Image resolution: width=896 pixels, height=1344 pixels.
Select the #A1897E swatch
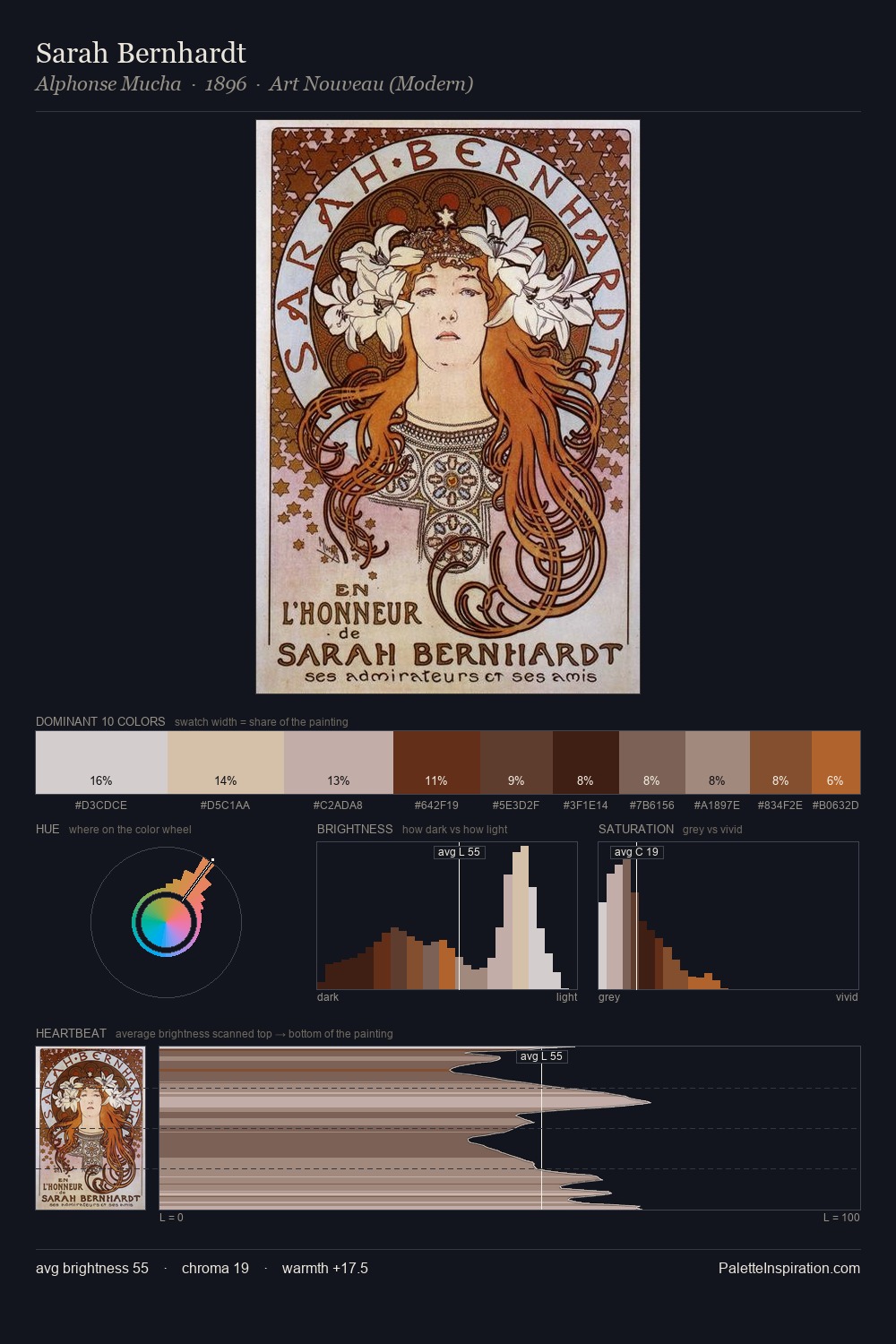[x=718, y=762]
